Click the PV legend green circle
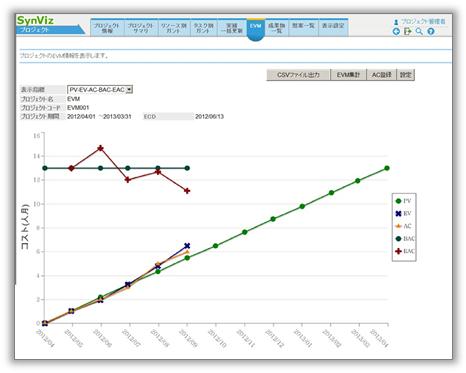The image size is (466, 373). point(398,201)
